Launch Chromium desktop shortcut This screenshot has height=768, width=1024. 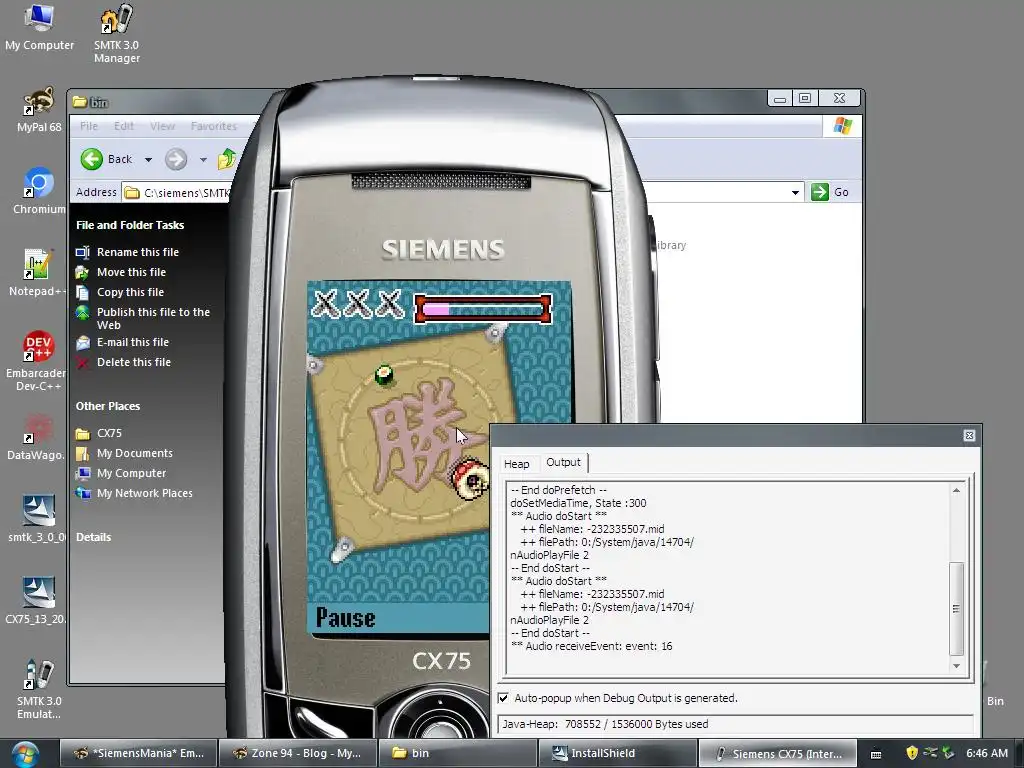[x=39, y=191]
